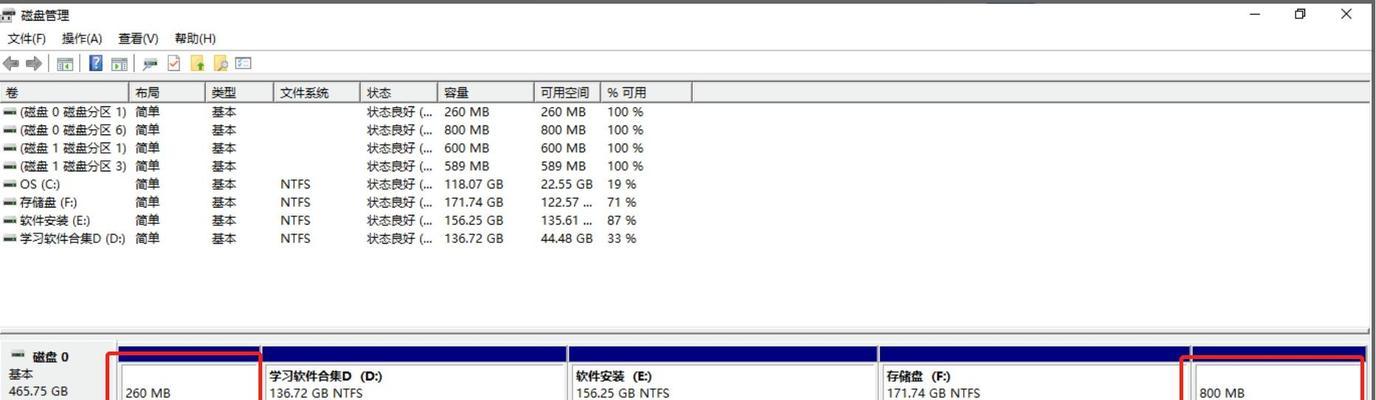Open the 帮助(H) menu
This screenshot has height=400, width=1376.
click(x=195, y=38)
